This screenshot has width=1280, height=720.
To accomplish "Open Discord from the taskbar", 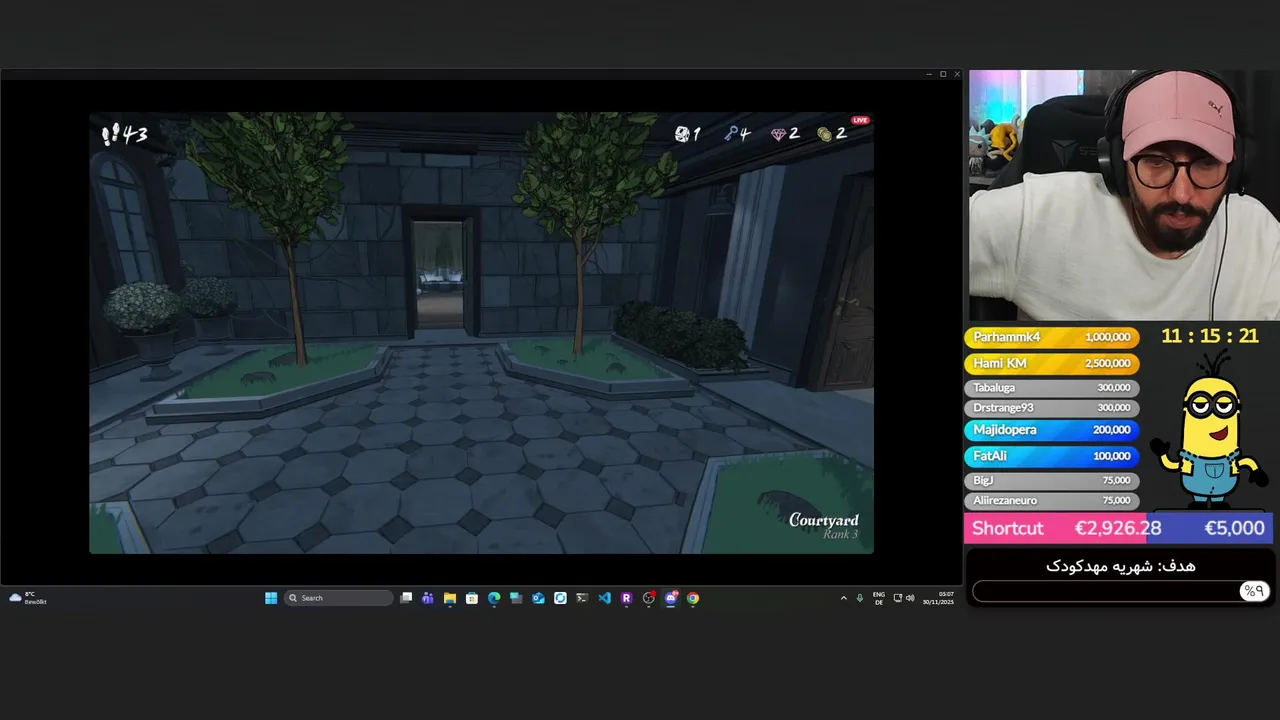I will pos(671,598).
